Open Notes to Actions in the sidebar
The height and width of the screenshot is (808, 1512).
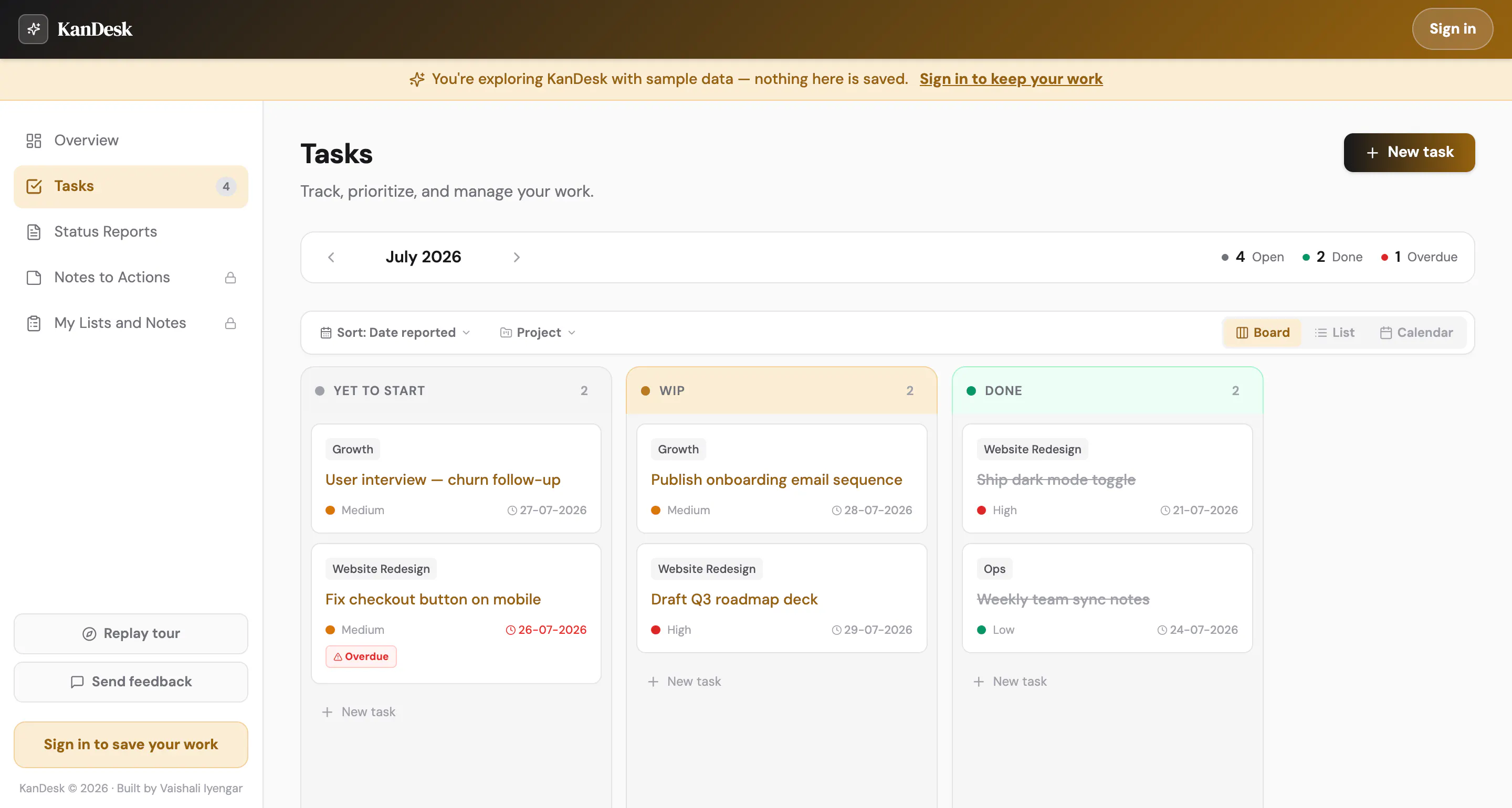coord(131,278)
